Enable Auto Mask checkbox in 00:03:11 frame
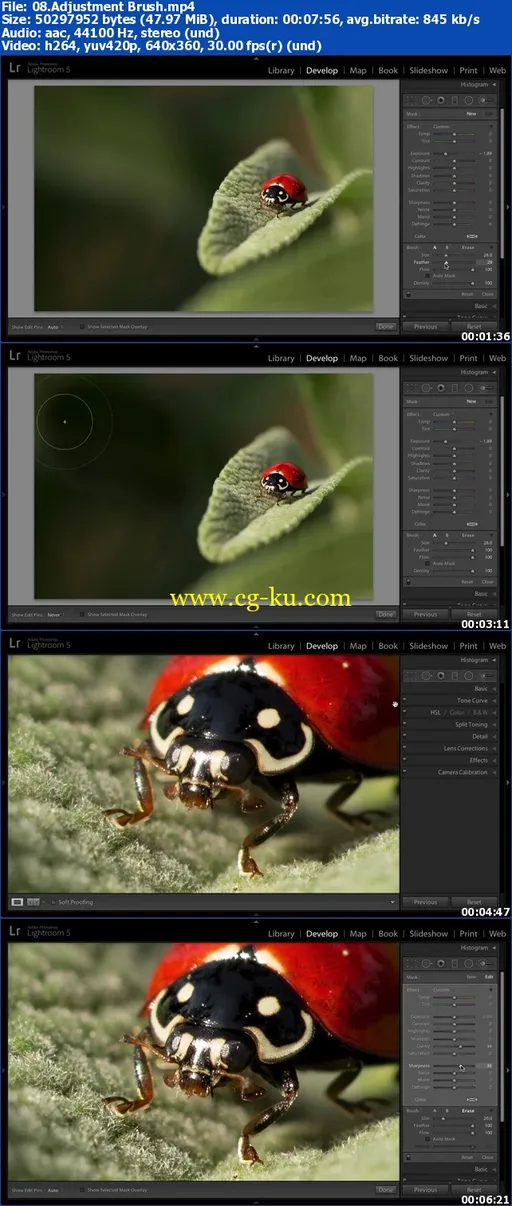512x1206 pixels. [x=427, y=564]
